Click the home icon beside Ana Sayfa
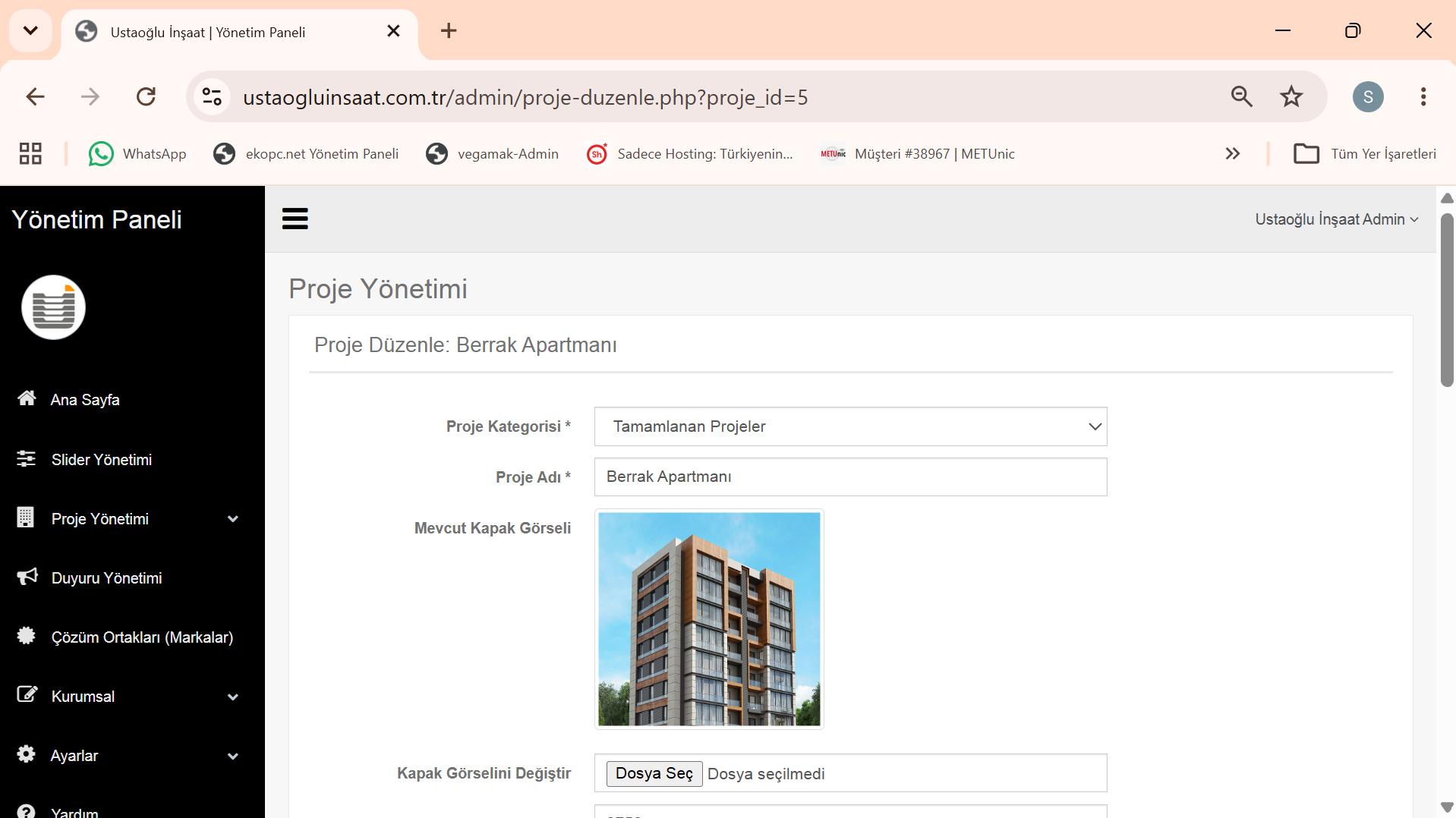This screenshot has width=1456, height=818. (x=27, y=398)
